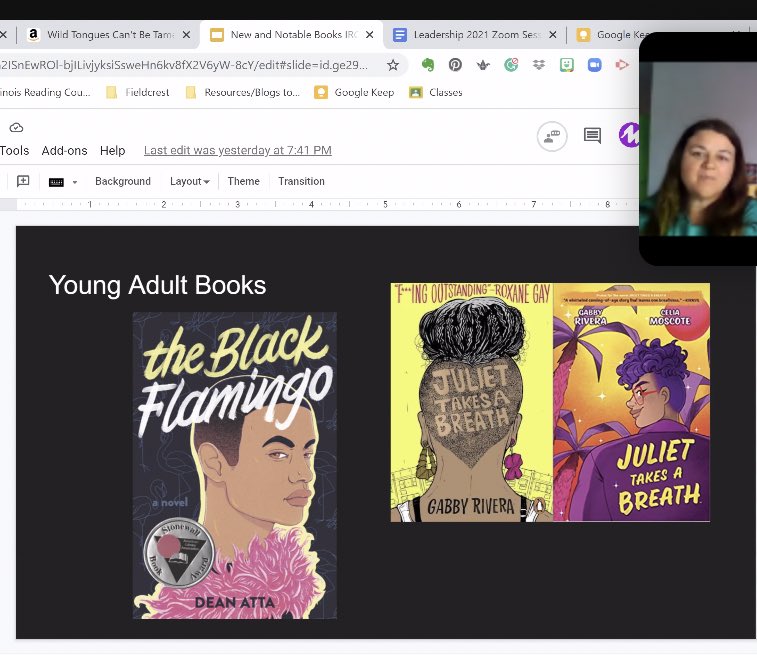Screen dimensions: 757x655
Task: Click the bookmark star in address bar
Action: [x=393, y=65]
